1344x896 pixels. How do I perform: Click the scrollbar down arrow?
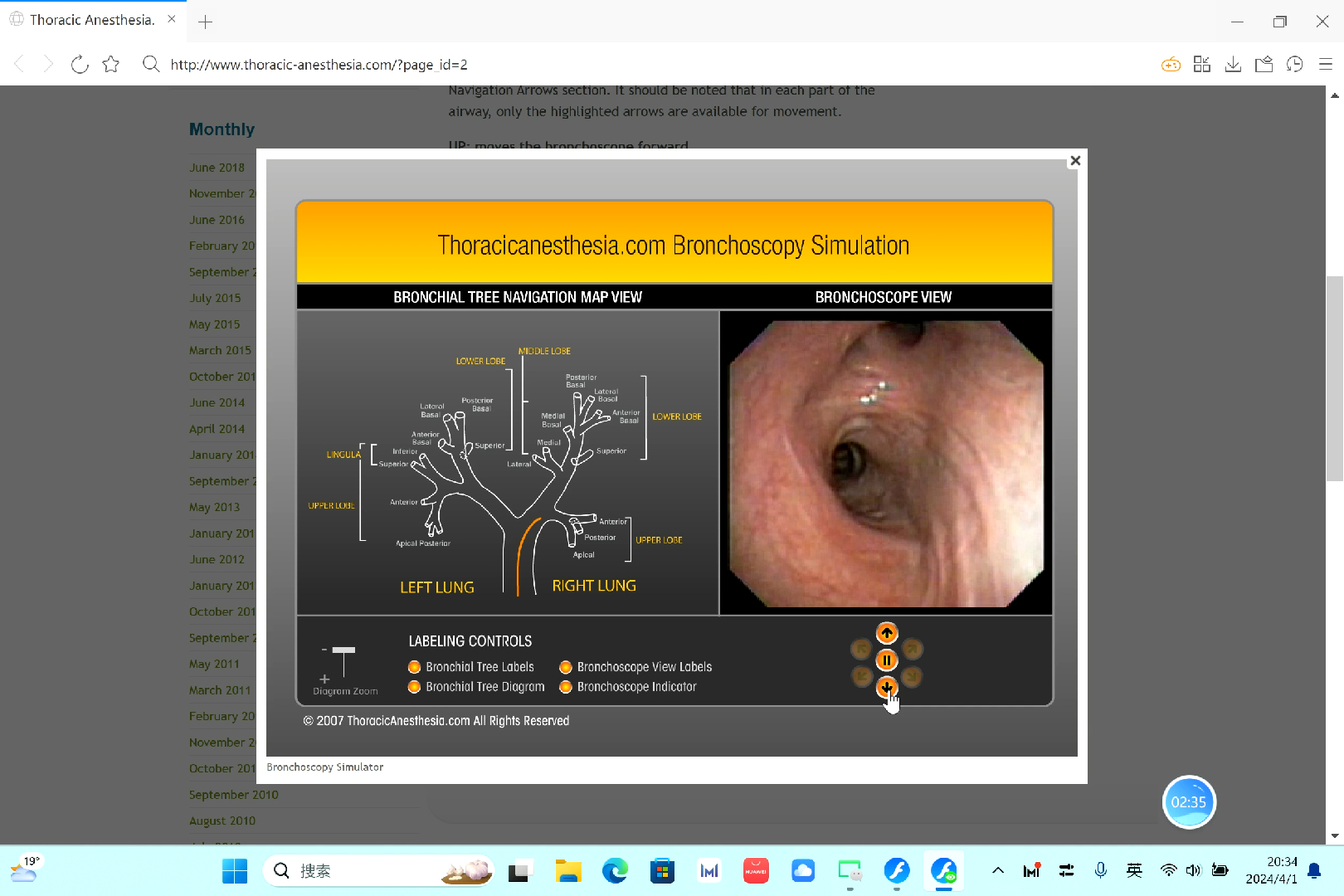pyautogui.click(x=1335, y=836)
